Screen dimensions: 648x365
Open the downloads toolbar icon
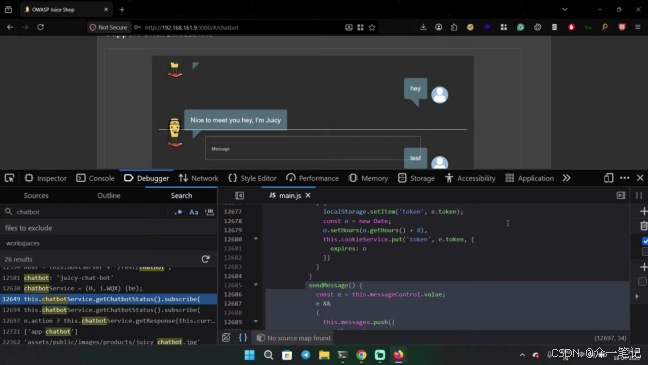coord(423,27)
